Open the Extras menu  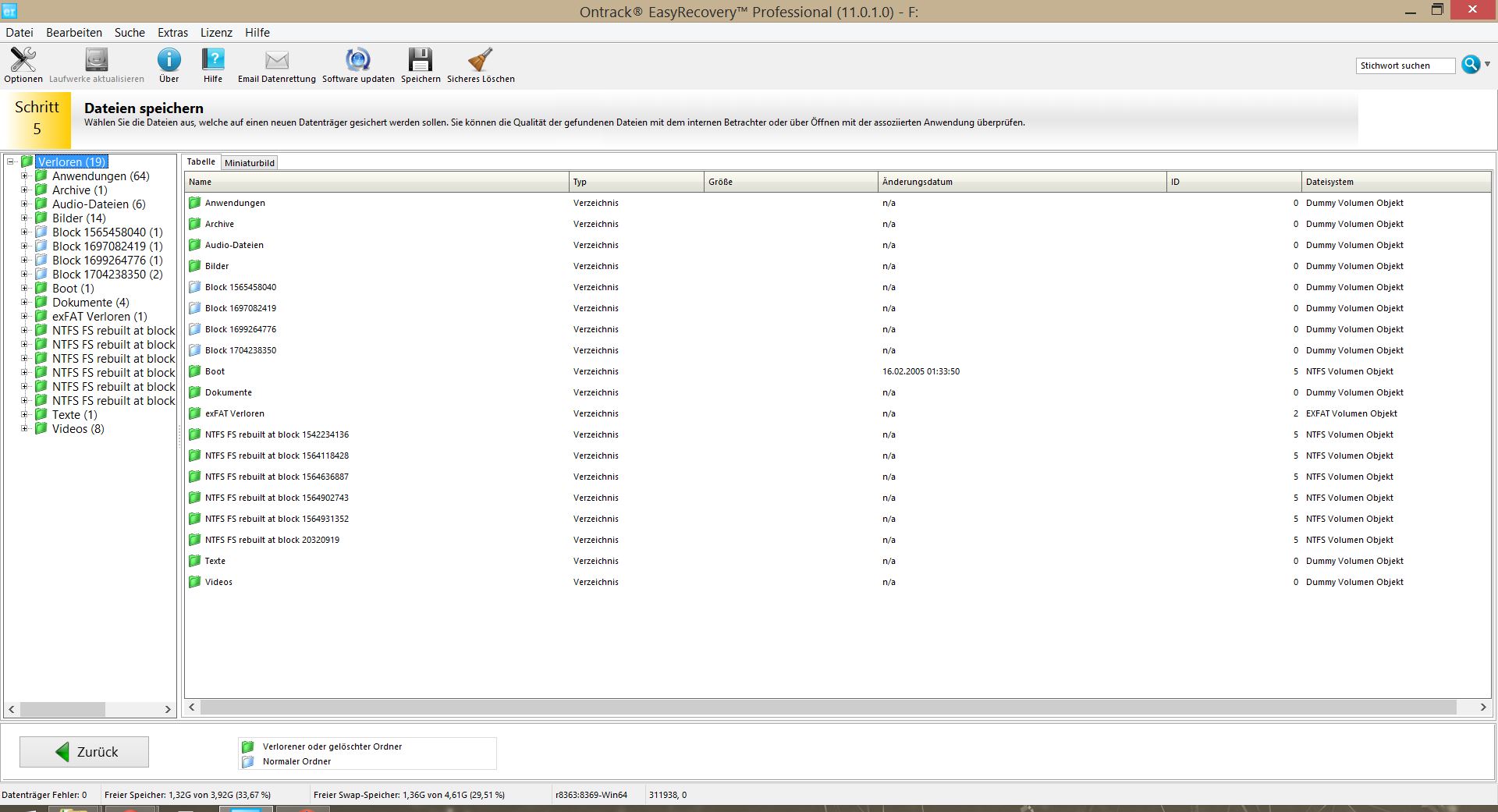172,33
